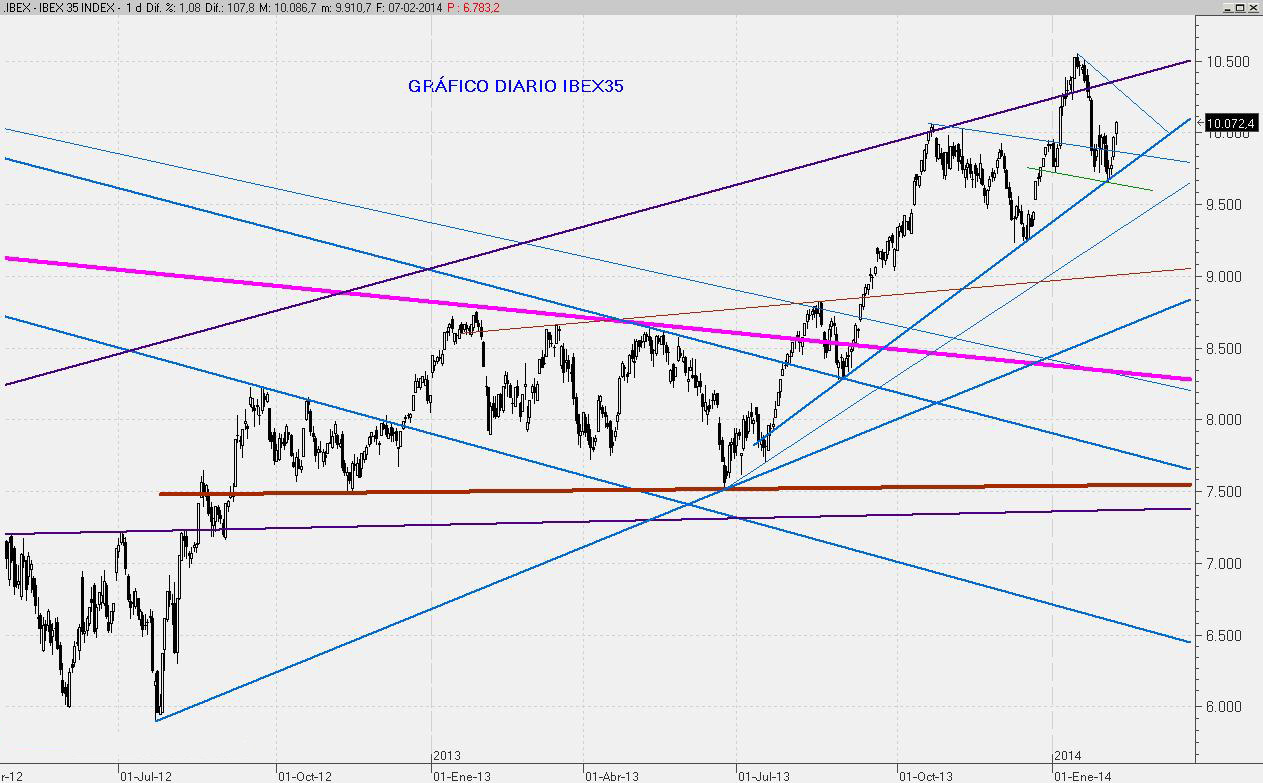The image size is (1263, 783).
Task: Click the 01-Ene-13 date on time axis
Action: coord(461,774)
